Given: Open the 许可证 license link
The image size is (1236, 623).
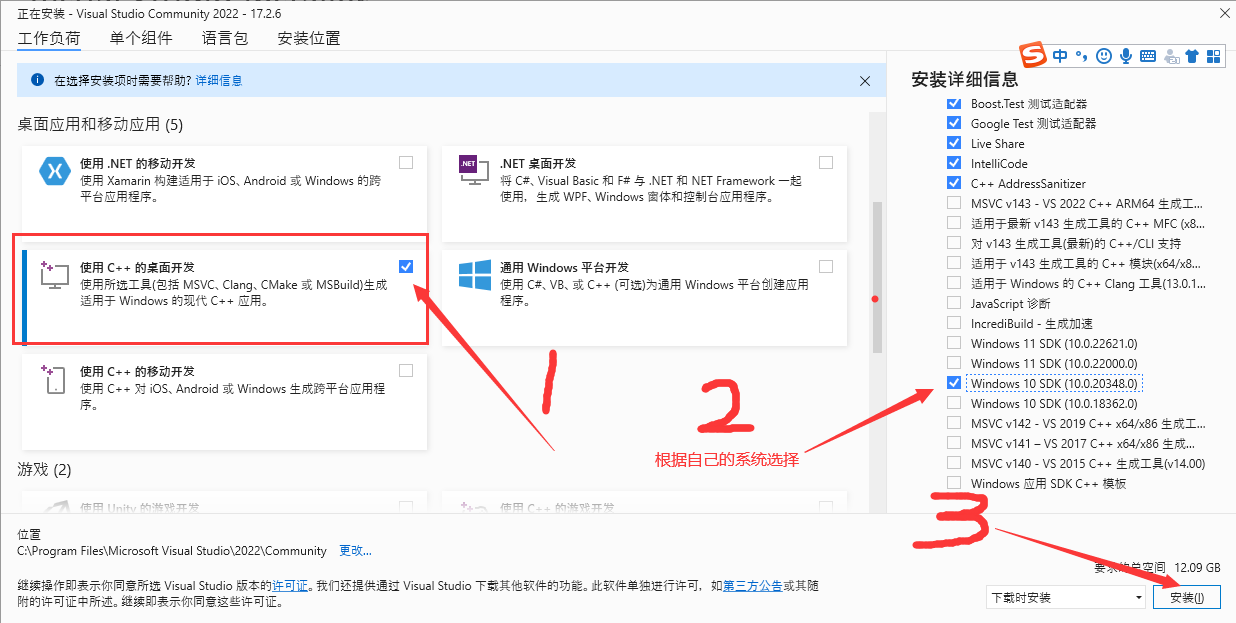Looking at the screenshot, I should tap(291, 586).
